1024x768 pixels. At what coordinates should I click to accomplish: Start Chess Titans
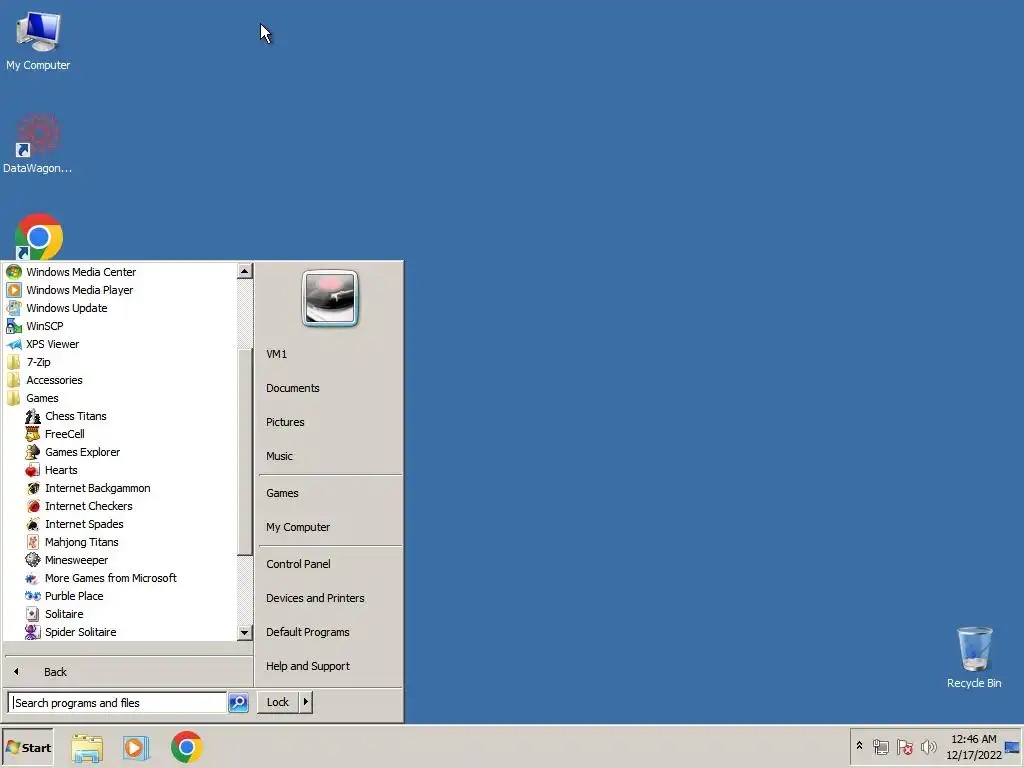(x=75, y=416)
